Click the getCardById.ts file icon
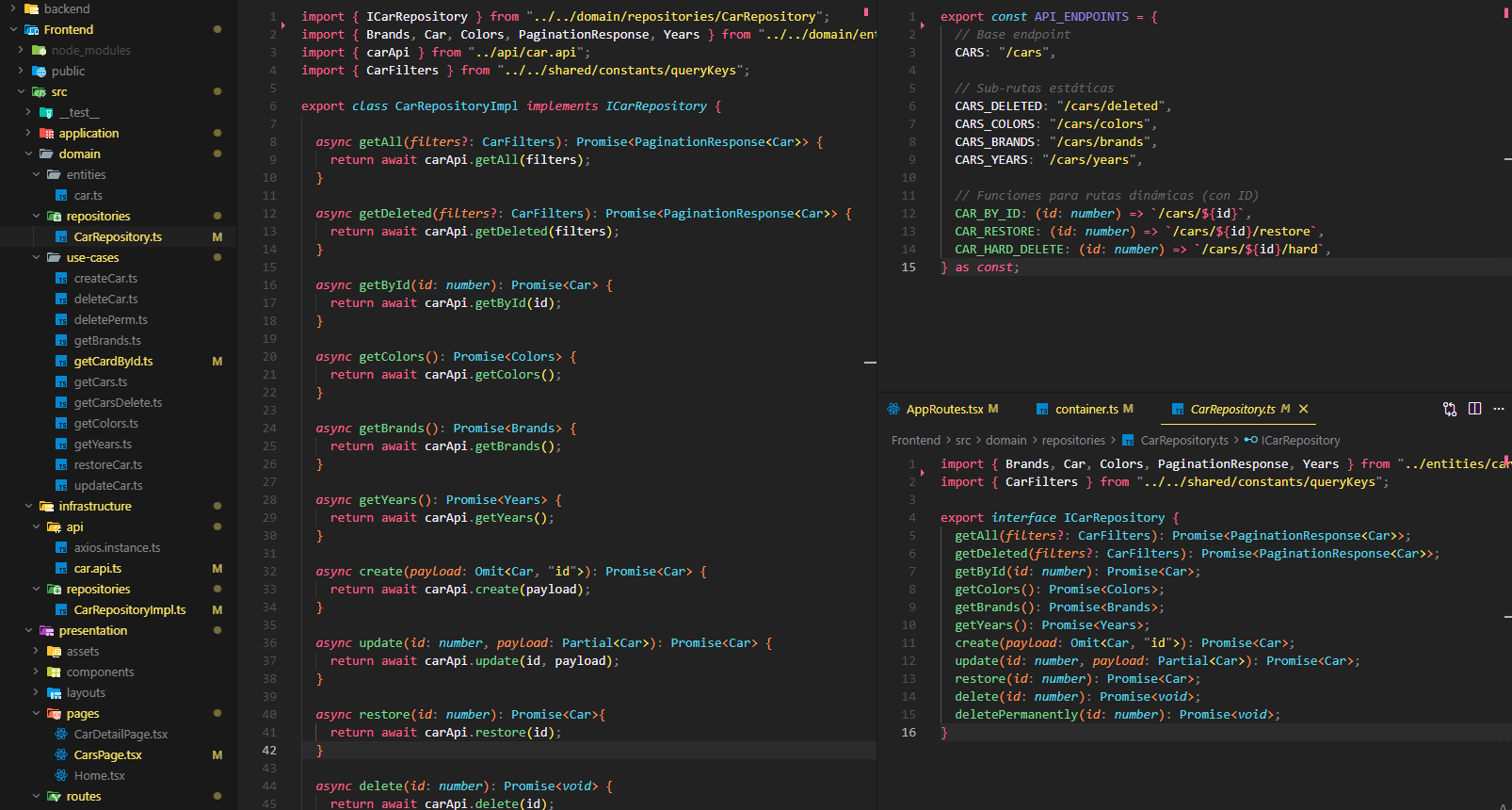 coord(61,362)
